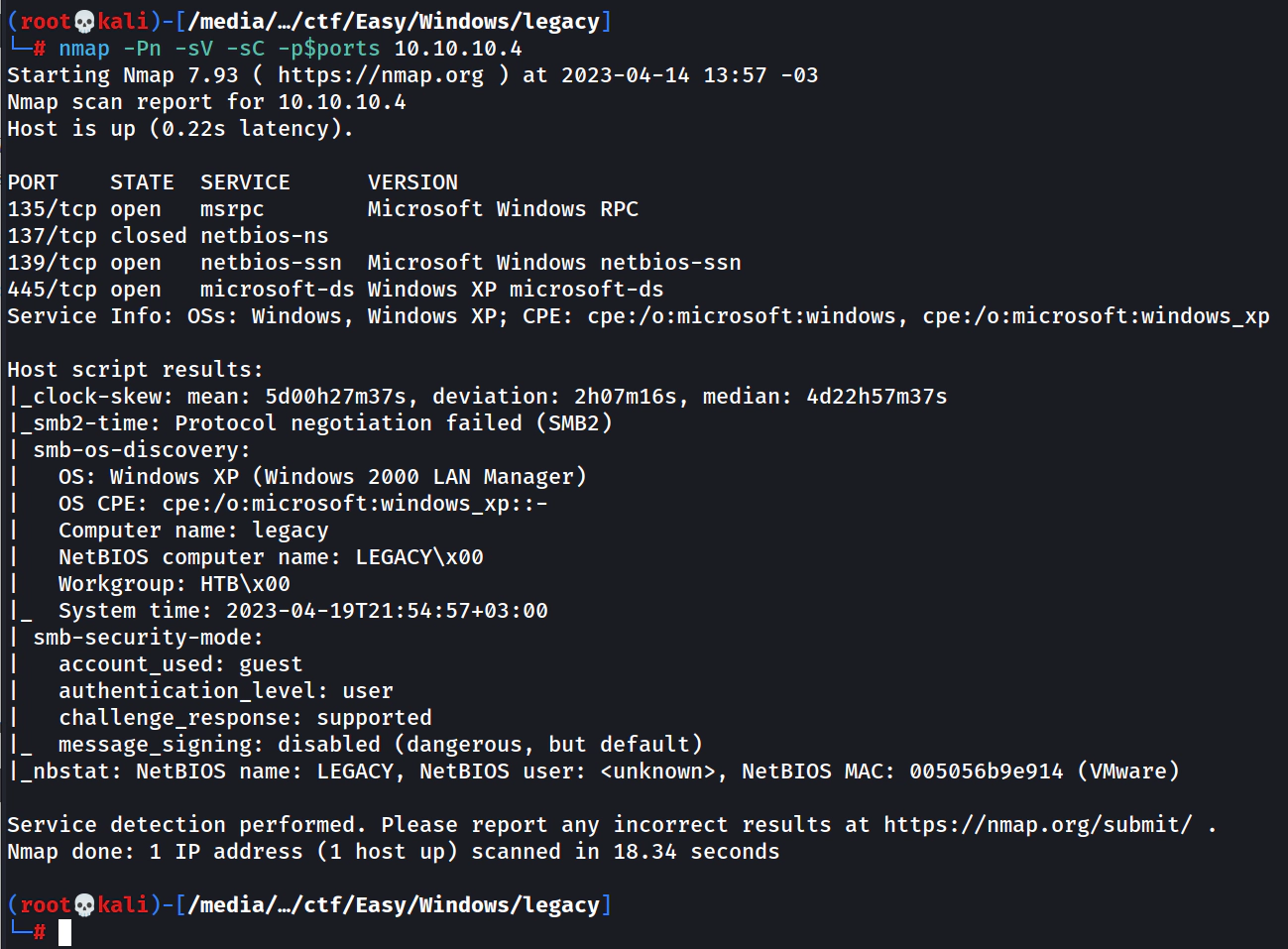Image resolution: width=1288 pixels, height=949 pixels.
Task: Open the https://nmap.org link in the Starting line
Action: click(380, 75)
